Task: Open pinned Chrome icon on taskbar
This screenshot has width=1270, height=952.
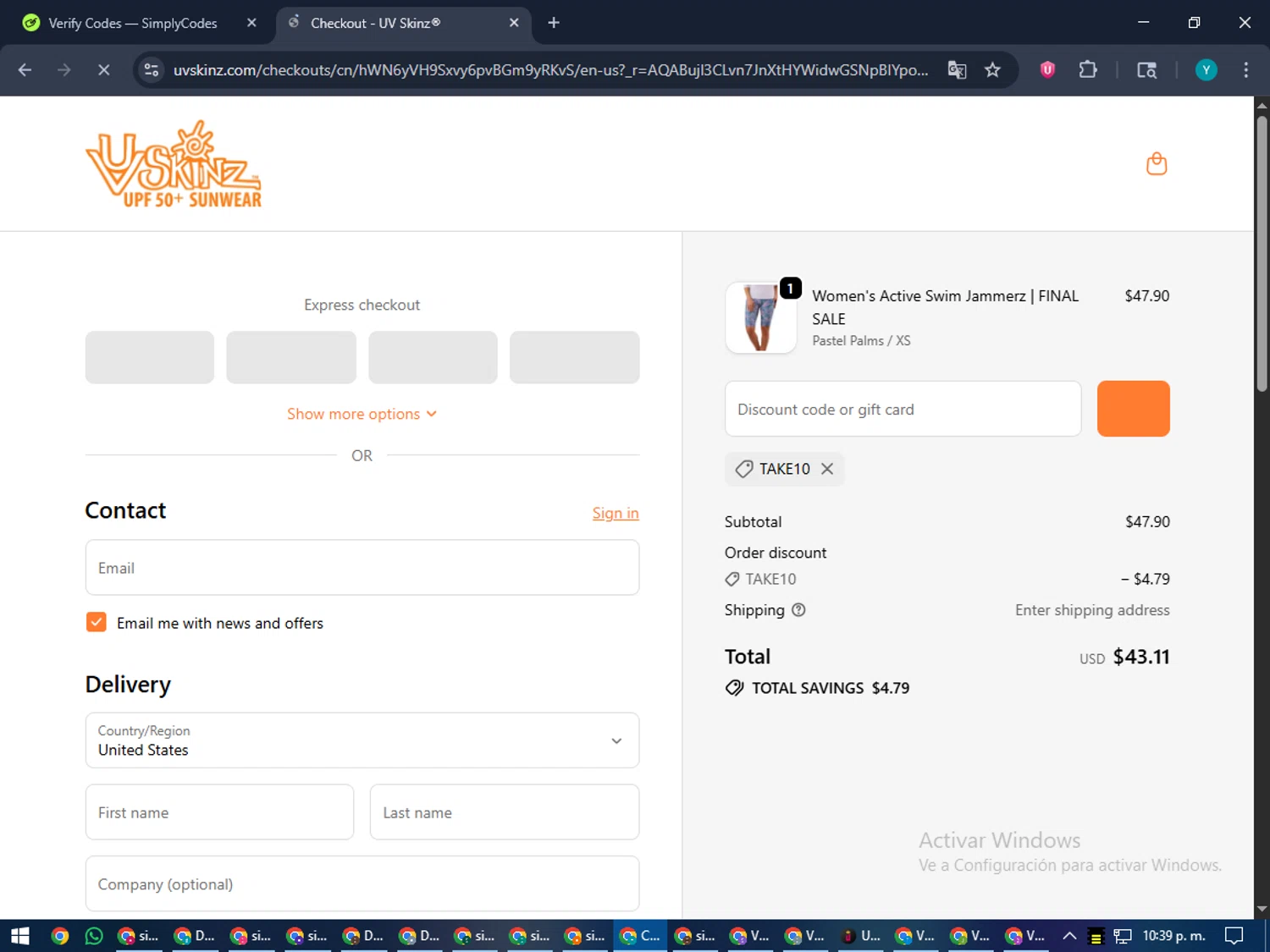Action: click(x=59, y=936)
